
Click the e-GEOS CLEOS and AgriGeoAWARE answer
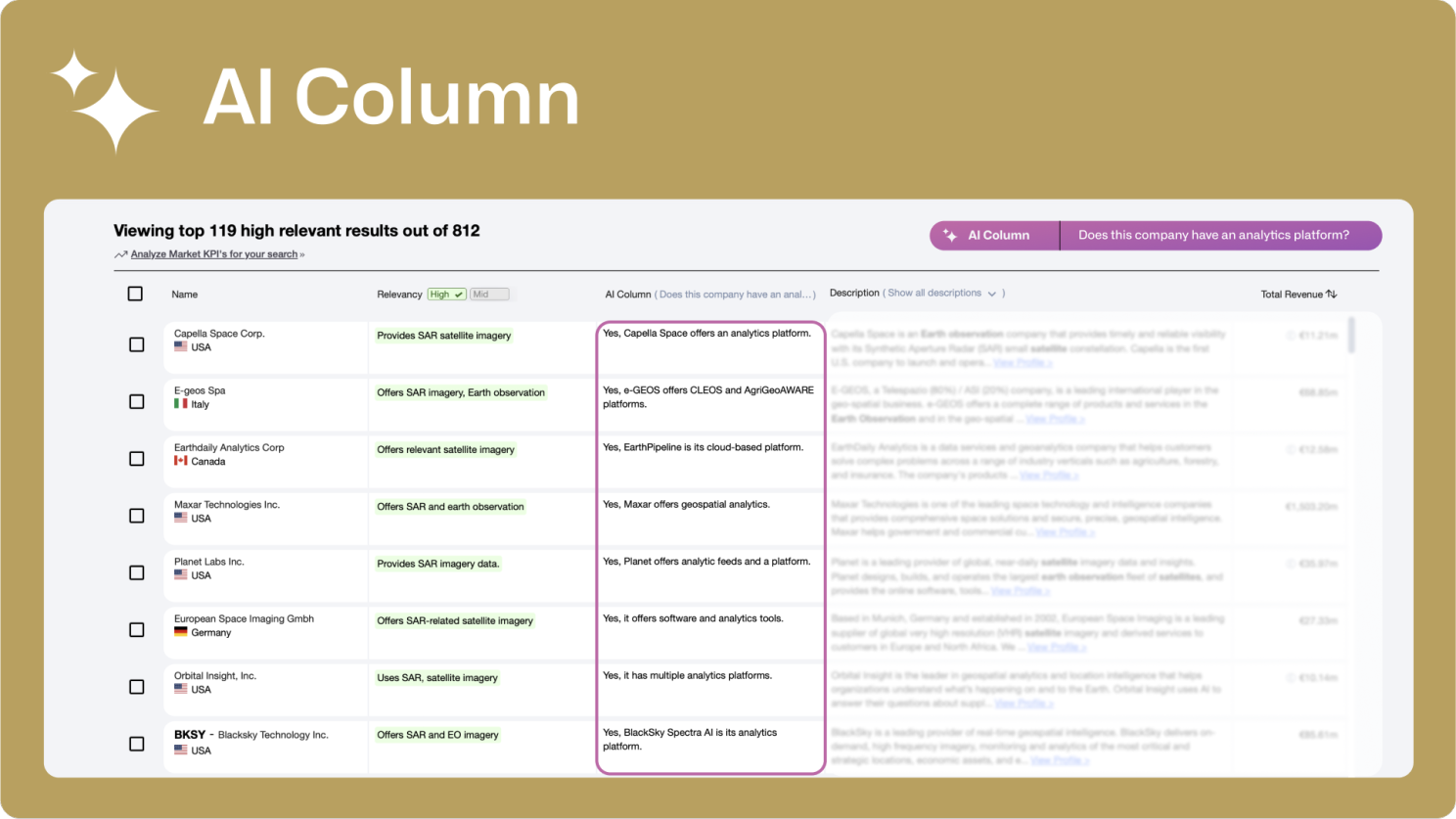pos(708,396)
